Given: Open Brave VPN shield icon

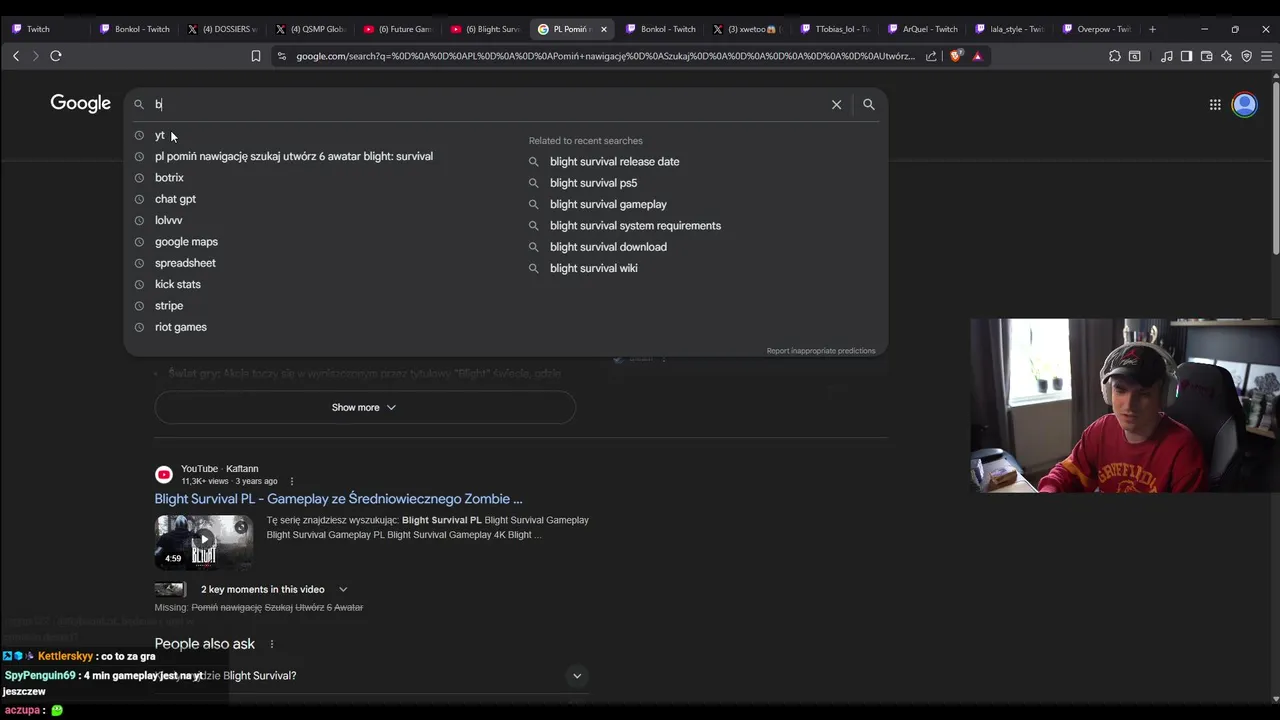Looking at the screenshot, I should point(1246,56).
